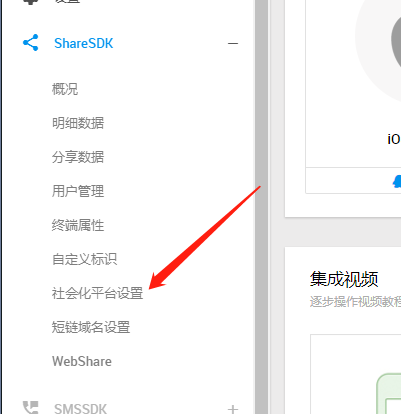The image size is (401, 414).
Task: Open 自定义标识 entry
Action: tap(85, 259)
